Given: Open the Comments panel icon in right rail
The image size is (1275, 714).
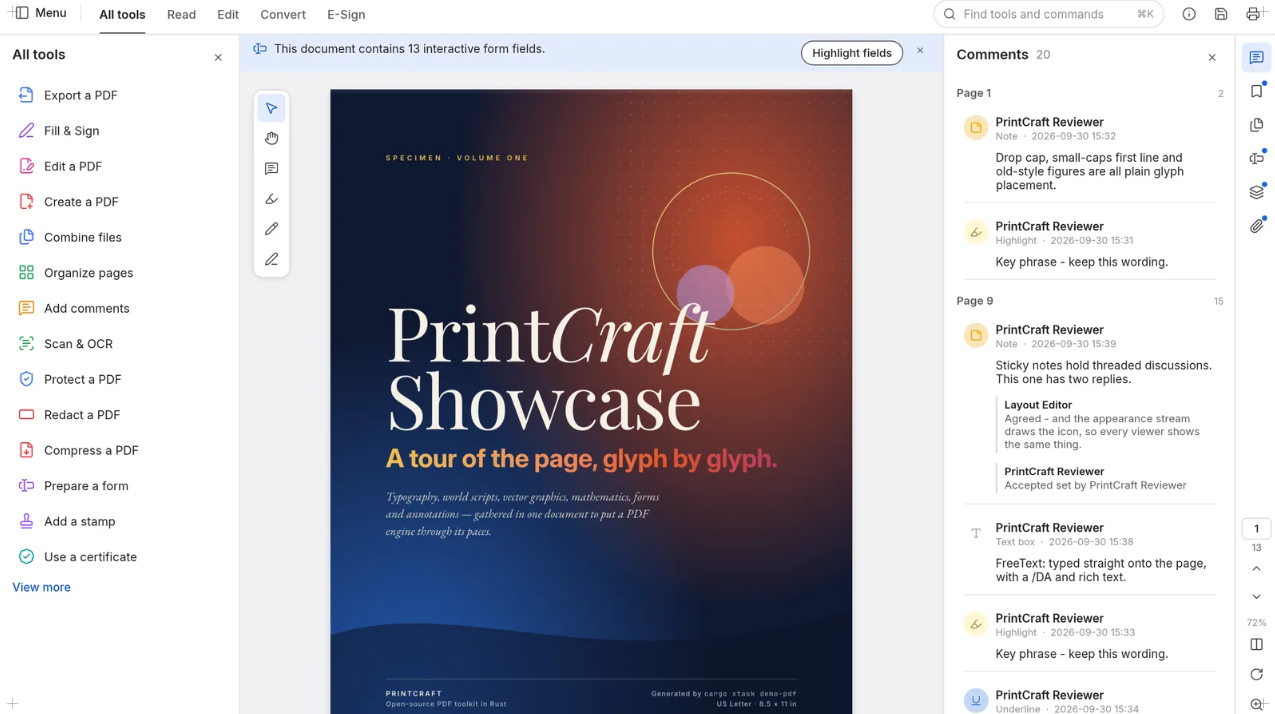Looking at the screenshot, I should pos(1256,58).
